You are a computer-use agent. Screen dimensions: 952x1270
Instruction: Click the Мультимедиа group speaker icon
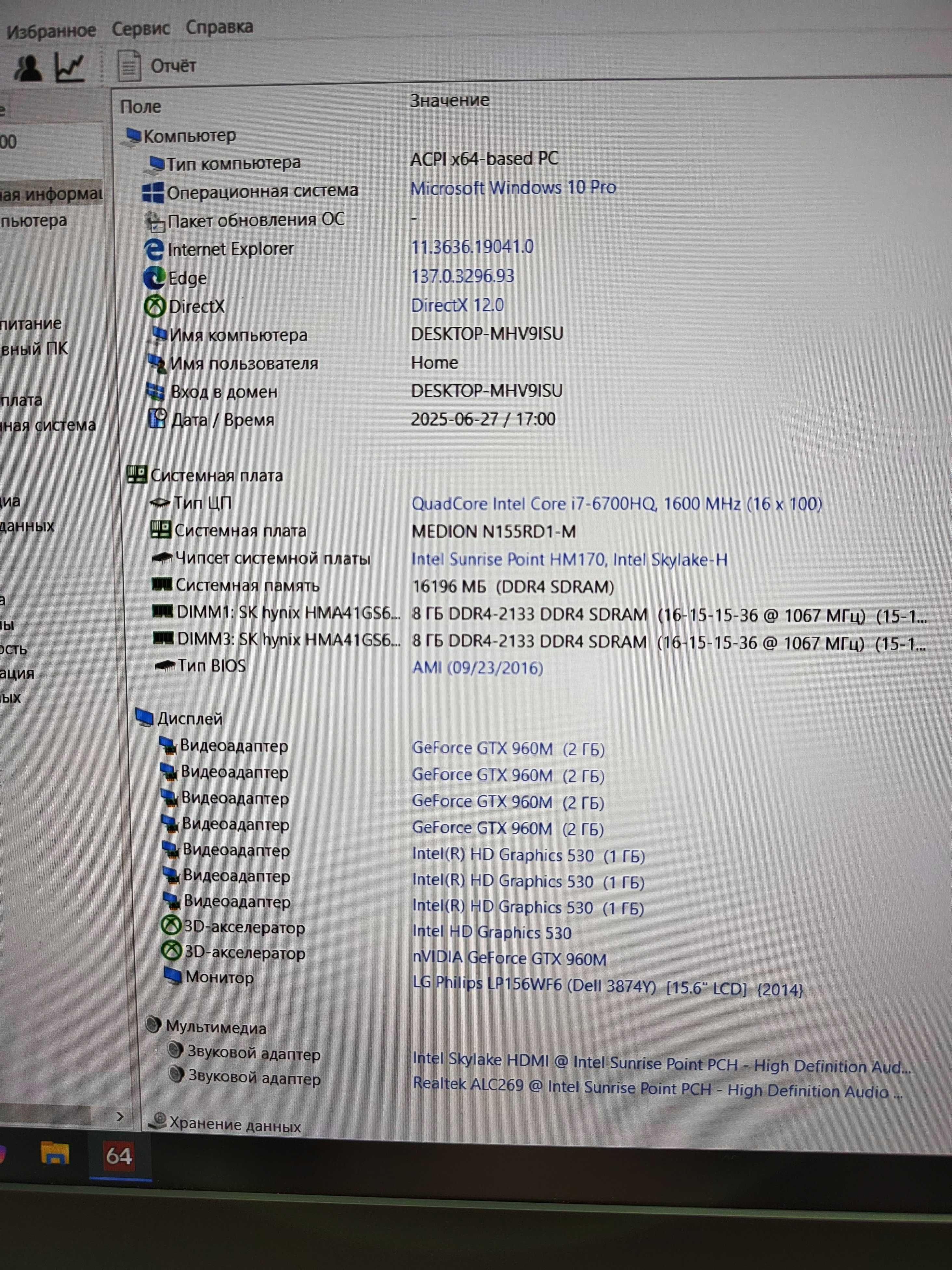tap(153, 1024)
